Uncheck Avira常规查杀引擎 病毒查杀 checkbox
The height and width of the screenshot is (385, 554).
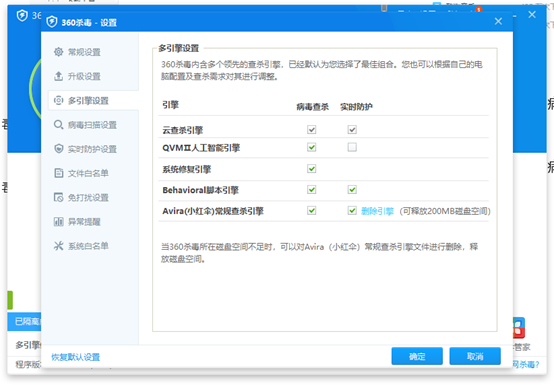tap(311, 211)
